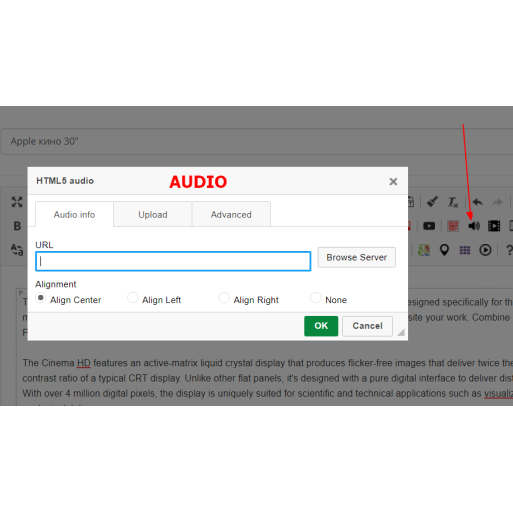Click the question mark help icon

coord(509,250)
